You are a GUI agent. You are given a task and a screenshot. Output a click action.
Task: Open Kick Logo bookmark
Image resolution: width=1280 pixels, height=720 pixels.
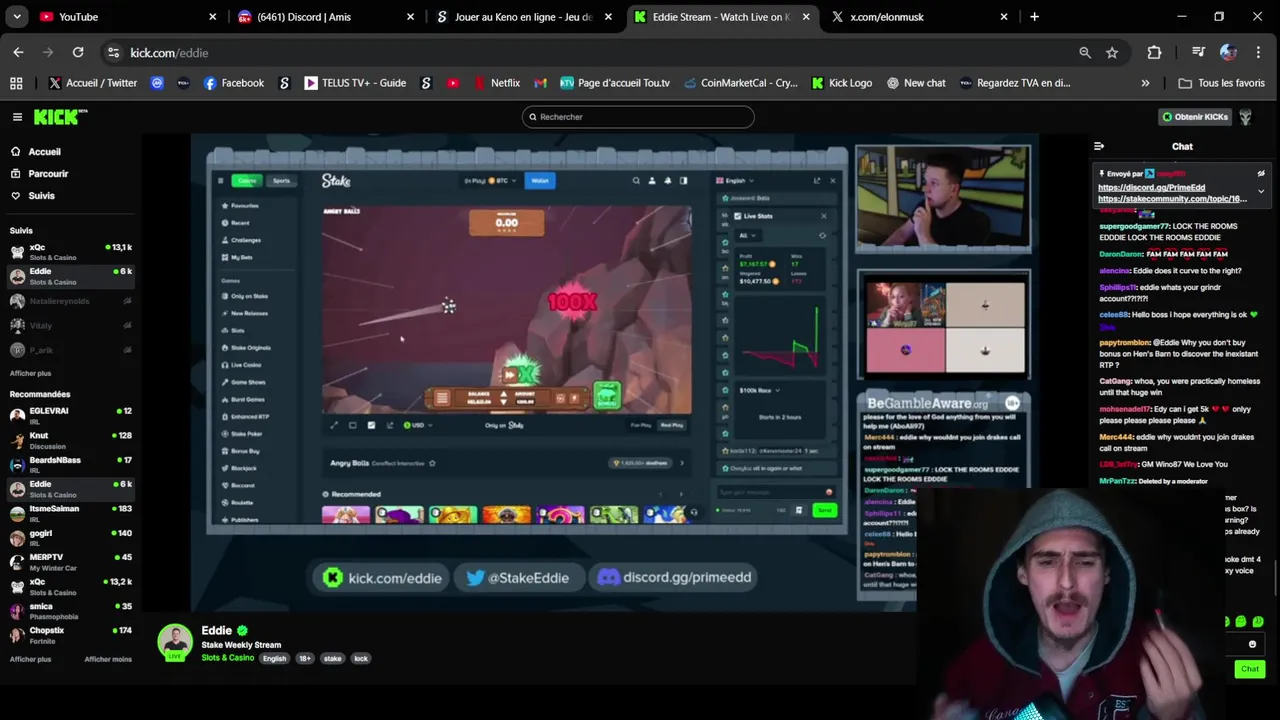point(841,83)
